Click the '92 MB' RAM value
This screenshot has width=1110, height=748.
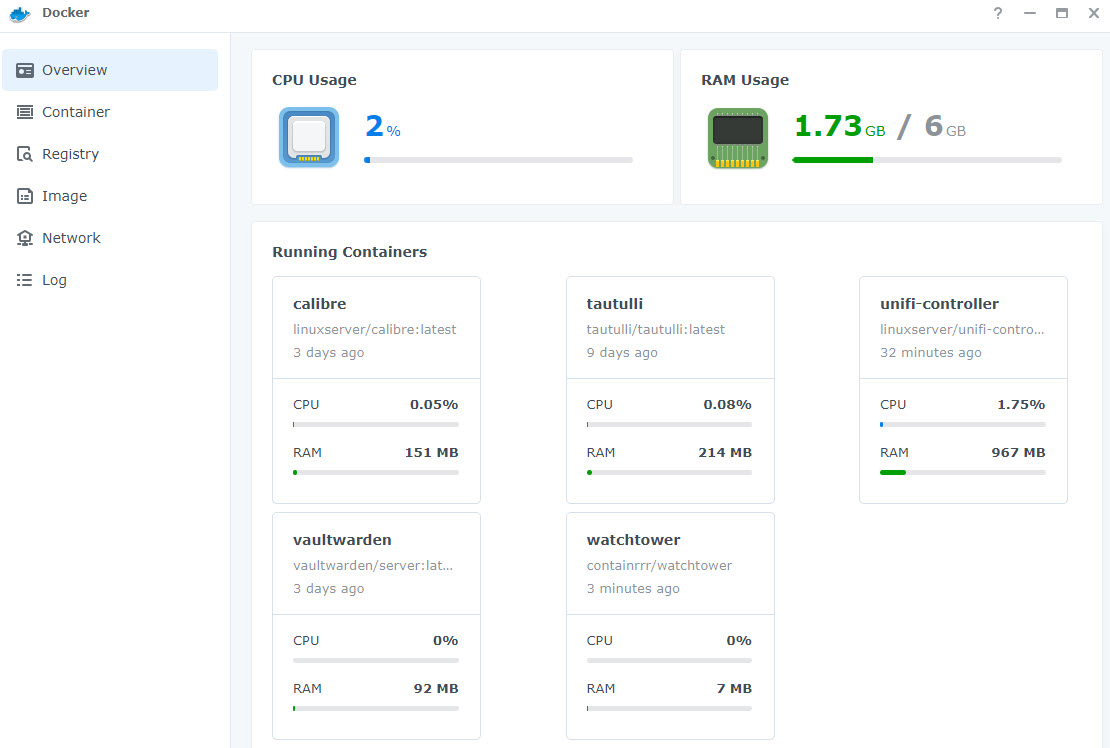[x=436, y=689]
